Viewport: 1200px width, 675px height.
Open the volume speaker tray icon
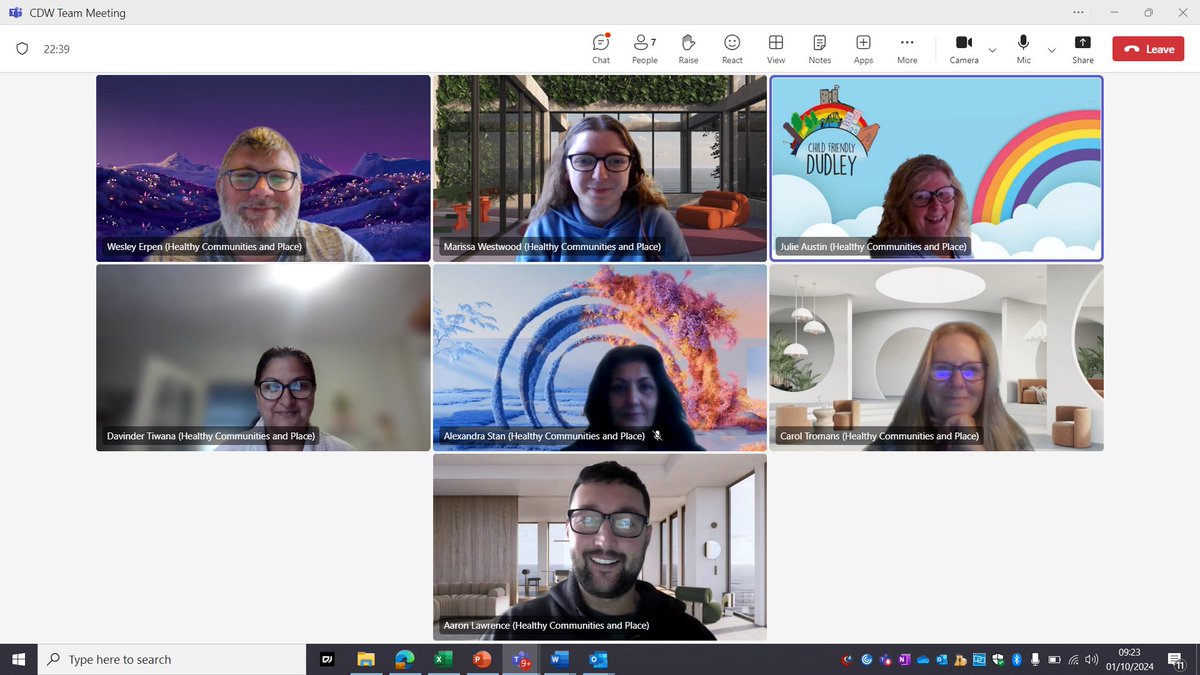pyautogui.click(x=1092, y=659)
